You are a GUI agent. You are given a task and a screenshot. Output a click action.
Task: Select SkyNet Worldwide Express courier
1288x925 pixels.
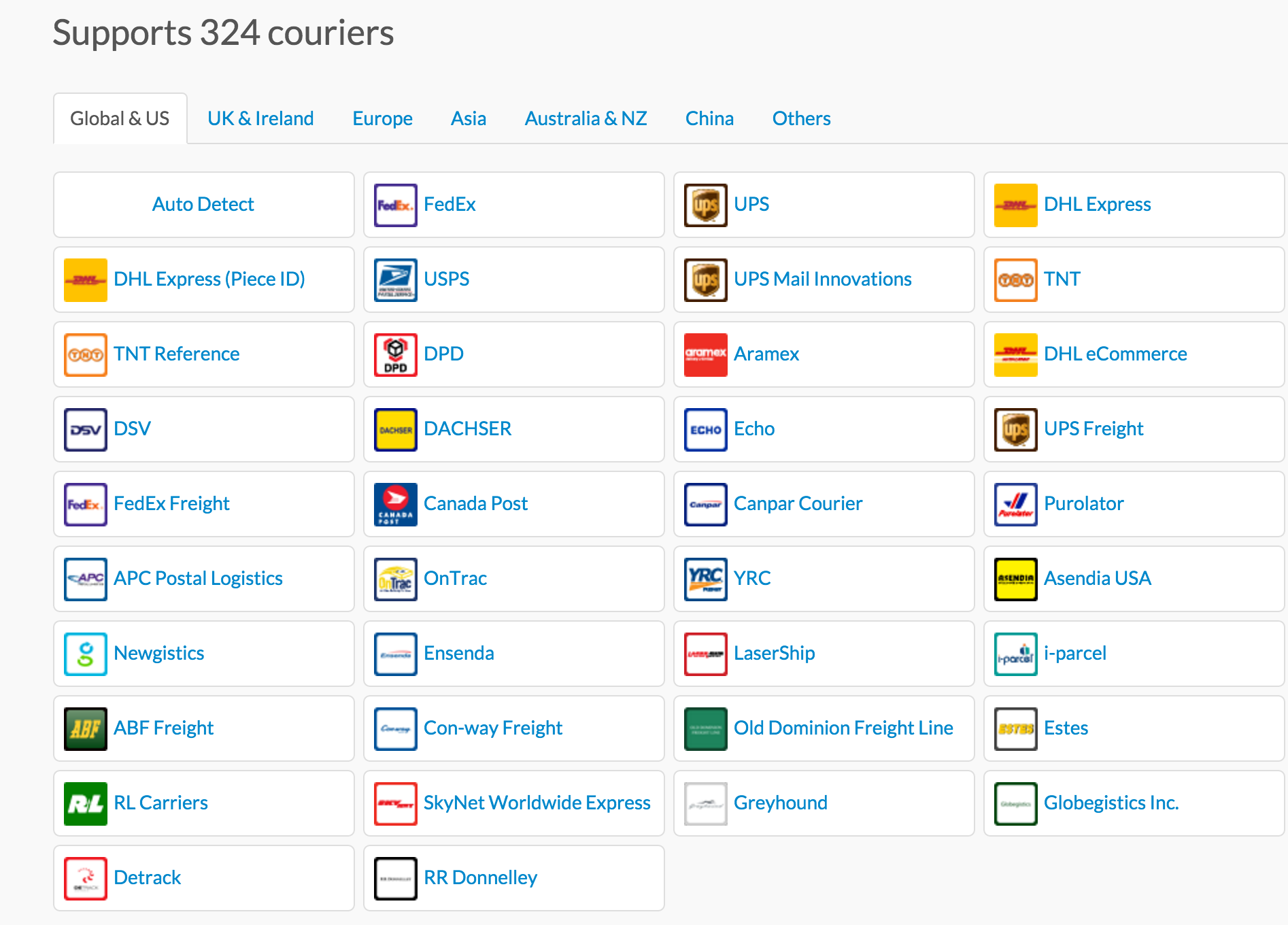tap(537, 803)
